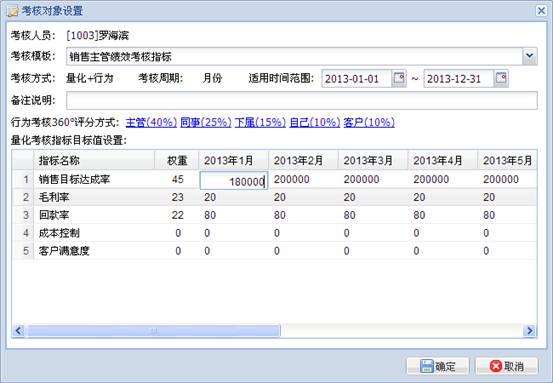The image size is (553, 383).
Task: Click 成本控制 January value 0
Action: [207, 233]
